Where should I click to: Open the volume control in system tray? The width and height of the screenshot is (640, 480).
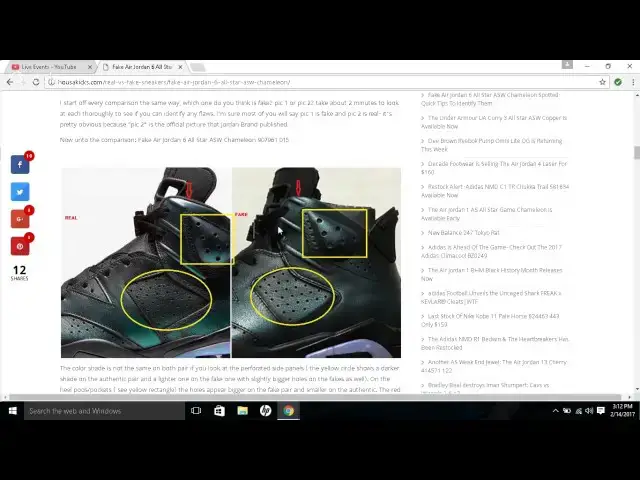point(589,411)
